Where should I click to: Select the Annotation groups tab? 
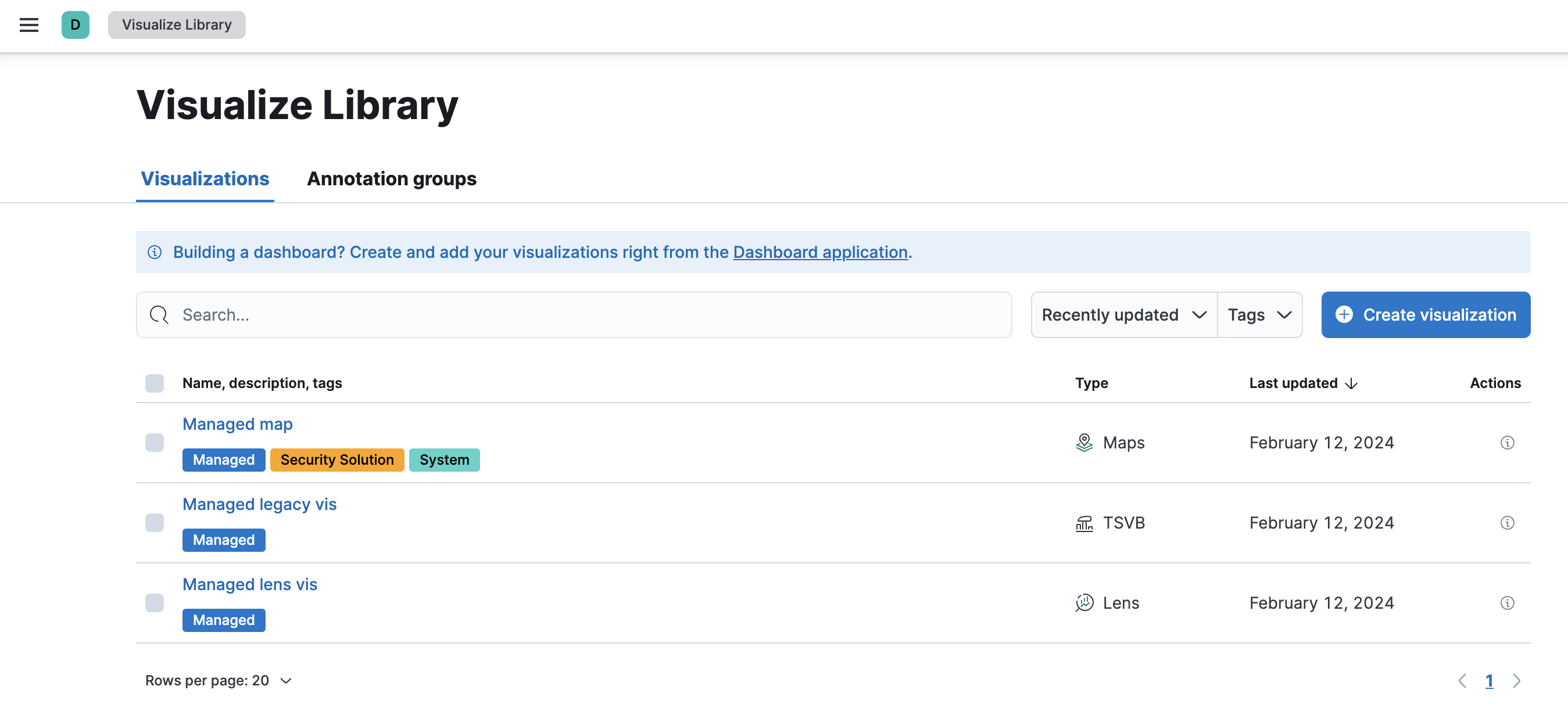(392, 178)
